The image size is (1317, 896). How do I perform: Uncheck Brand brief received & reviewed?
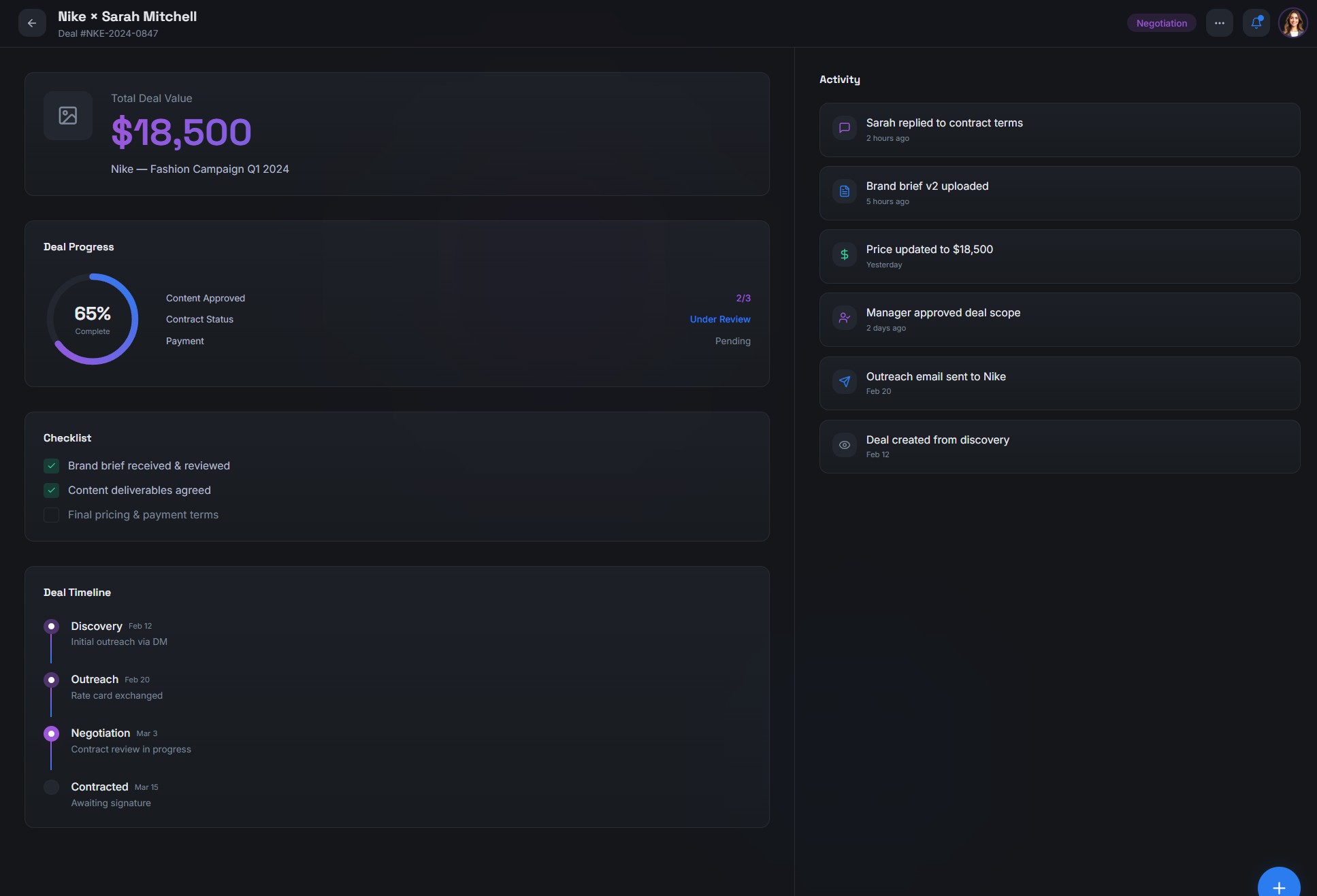coord(51,466)
